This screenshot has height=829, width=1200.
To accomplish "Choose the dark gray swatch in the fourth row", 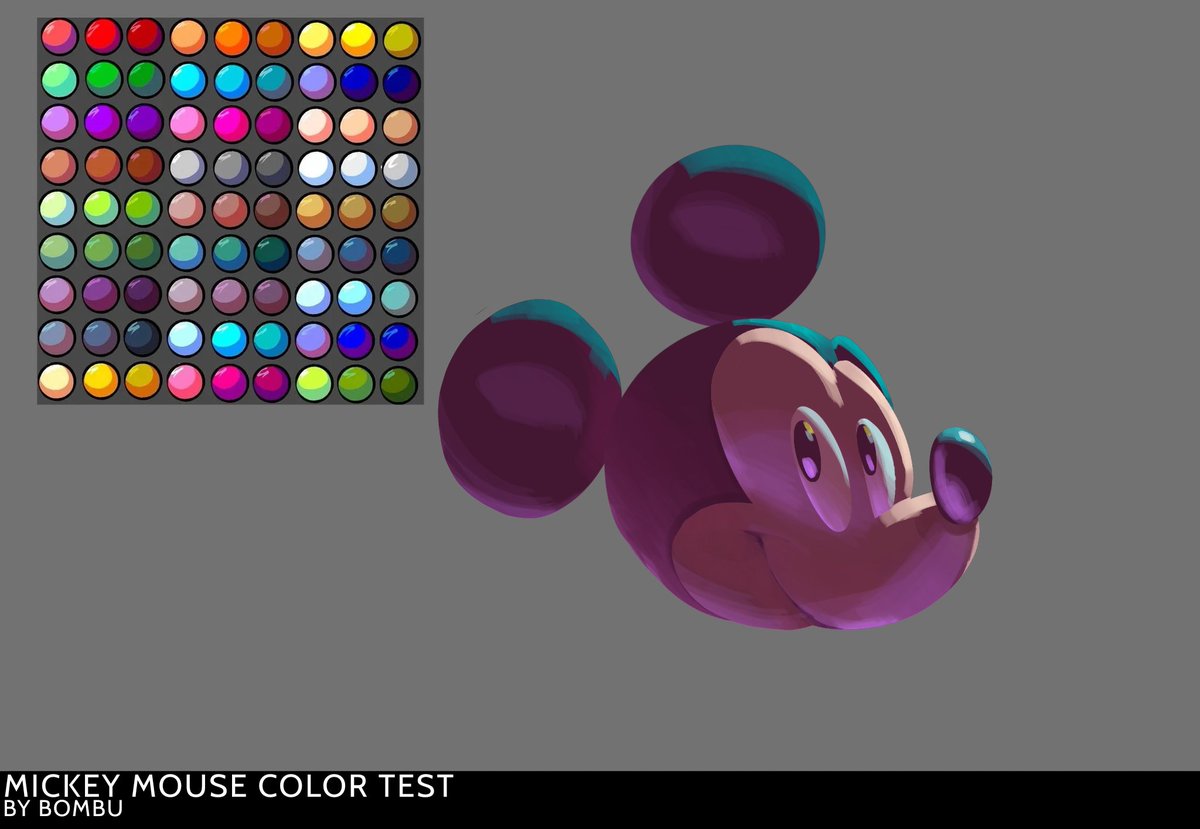I will click(x=273, y=167).
